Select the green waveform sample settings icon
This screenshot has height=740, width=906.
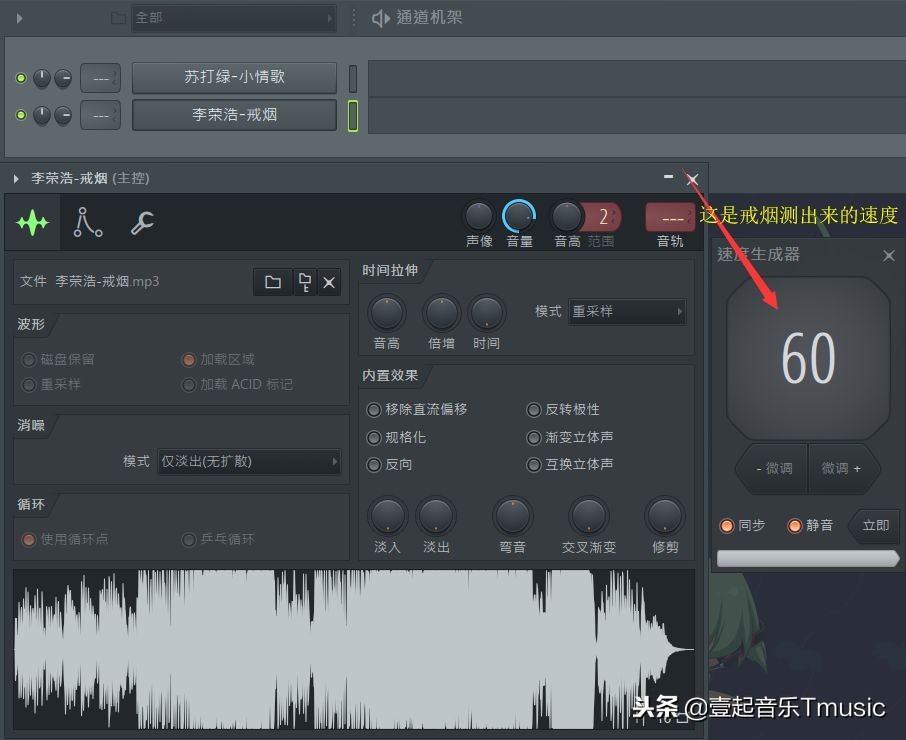coord(33,222)
